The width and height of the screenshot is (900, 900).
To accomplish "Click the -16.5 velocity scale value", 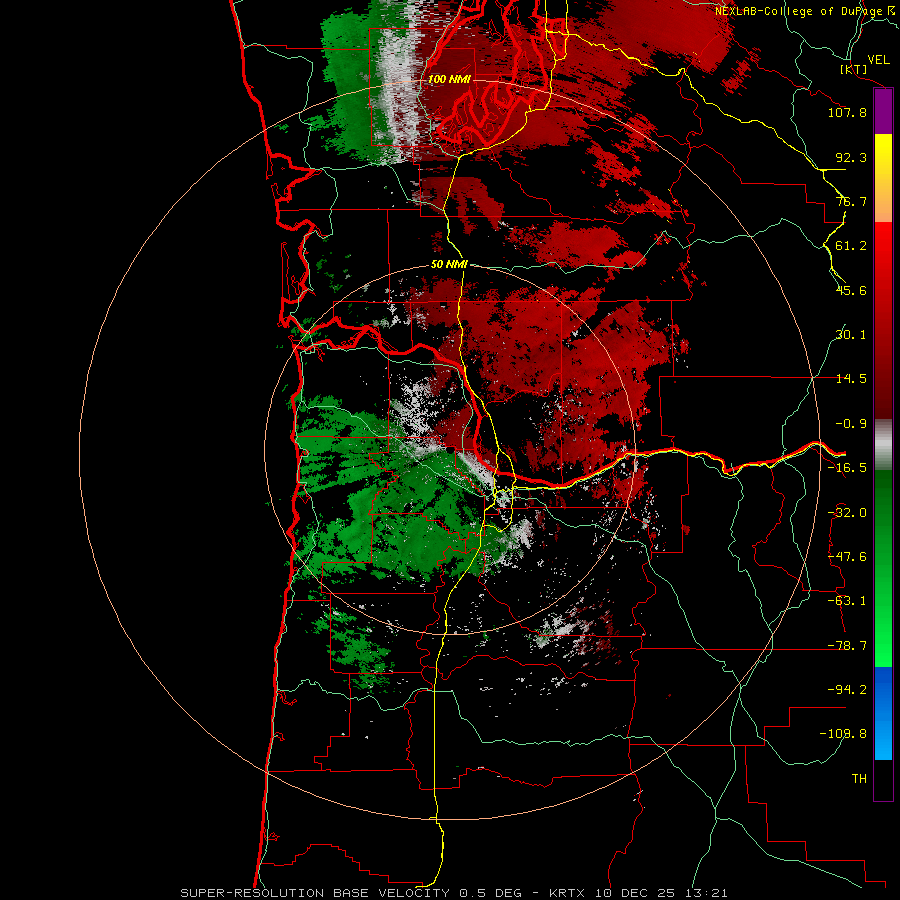I will click(847, 468).
